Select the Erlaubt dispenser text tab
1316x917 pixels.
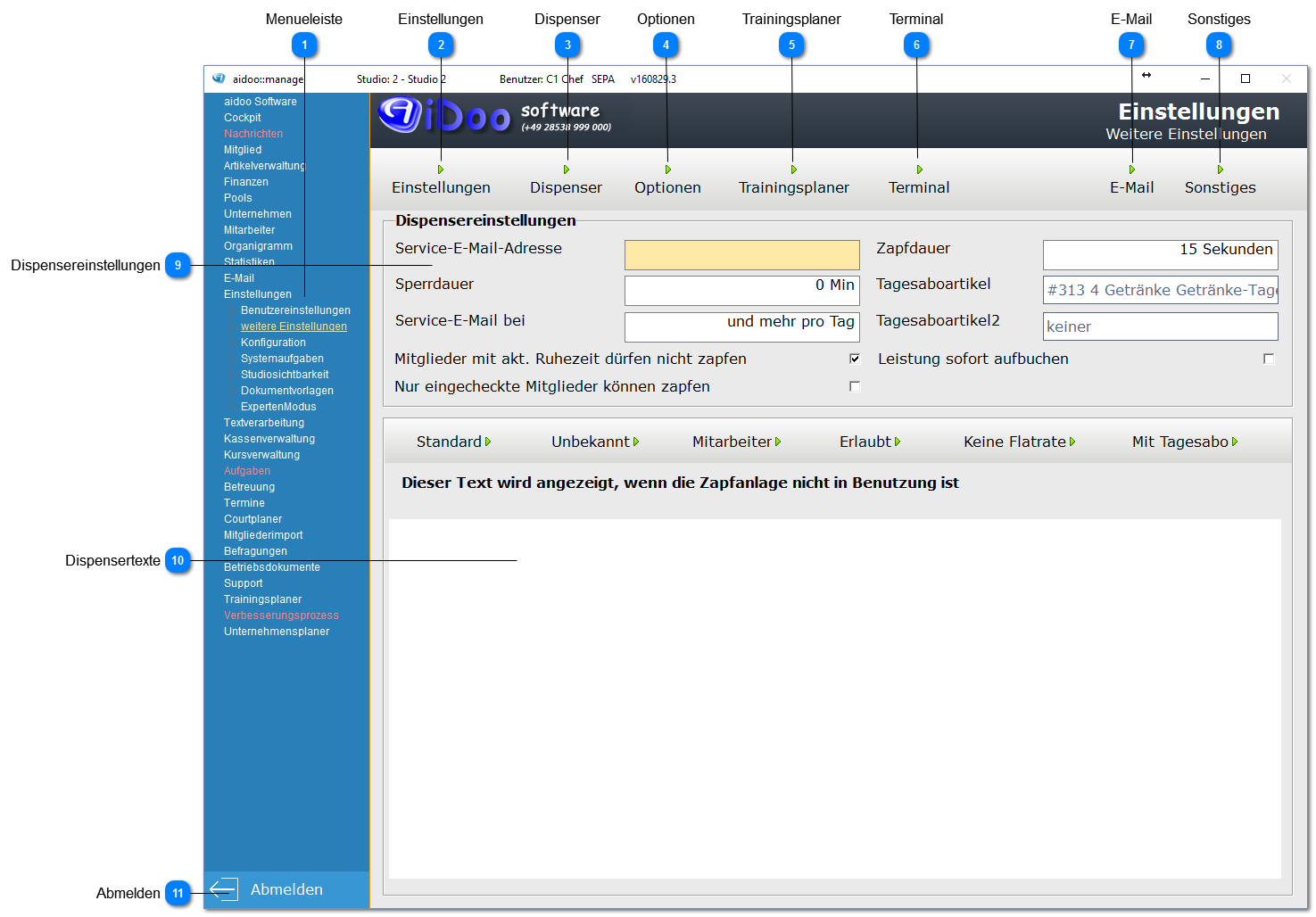(x=870, y=442)
